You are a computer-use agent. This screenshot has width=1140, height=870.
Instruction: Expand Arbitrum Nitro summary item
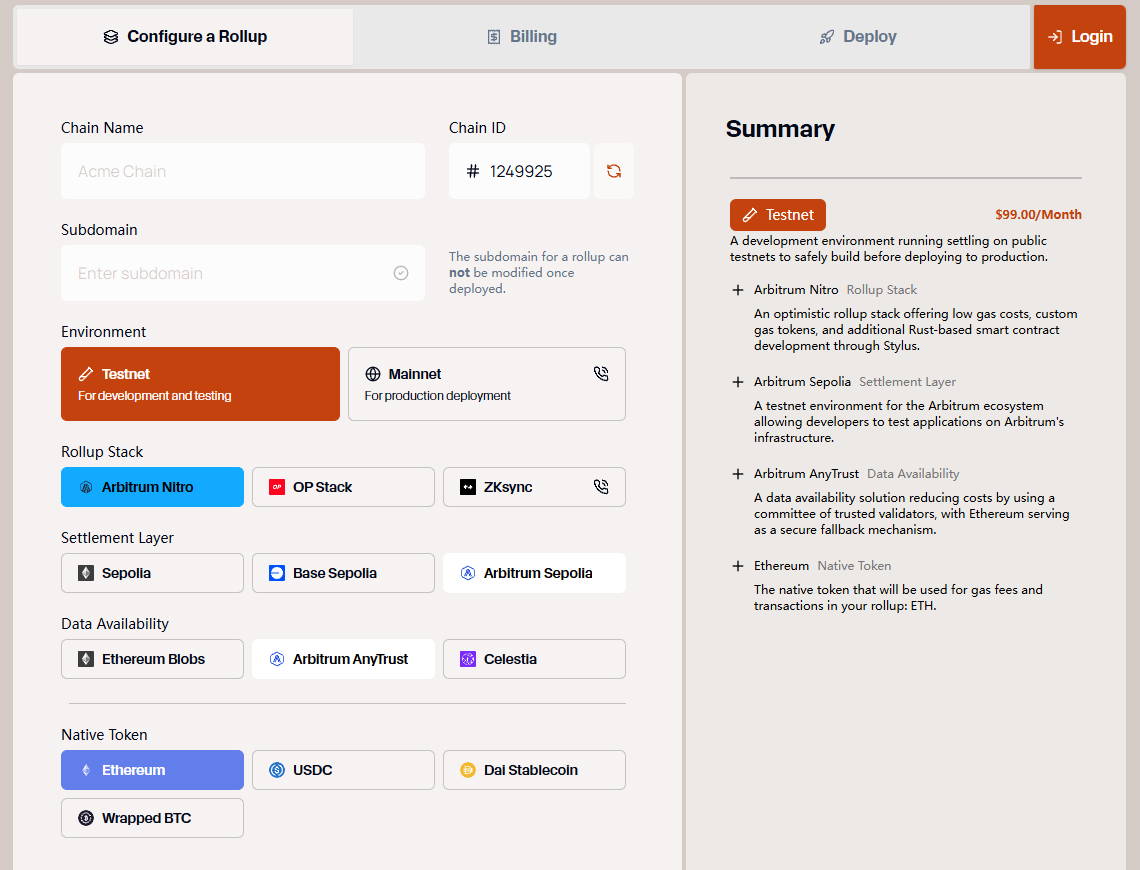point(738,290)
